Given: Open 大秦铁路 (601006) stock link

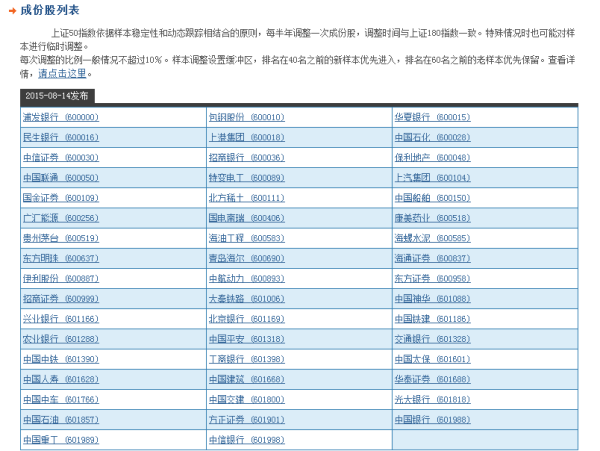Looking at the screenshot, I should pyautogui.click(x=246, y=299).
